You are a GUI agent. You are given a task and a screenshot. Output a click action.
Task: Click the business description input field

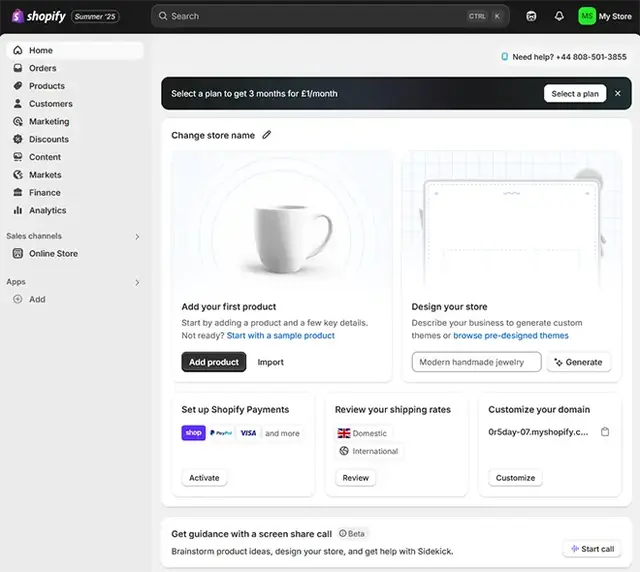pyautogui.click(x=476, y=362)
